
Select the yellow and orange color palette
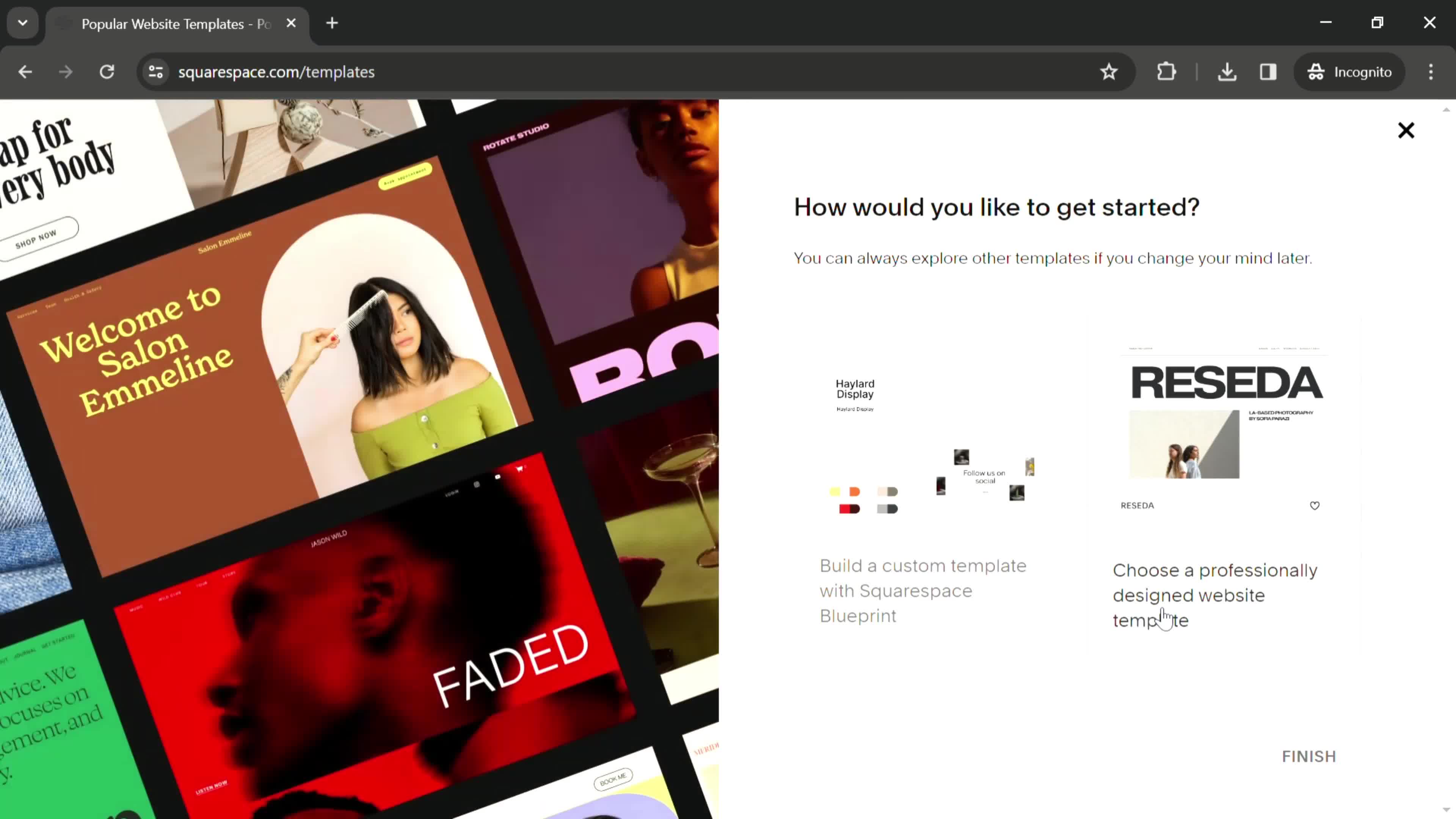coord(844,491)
